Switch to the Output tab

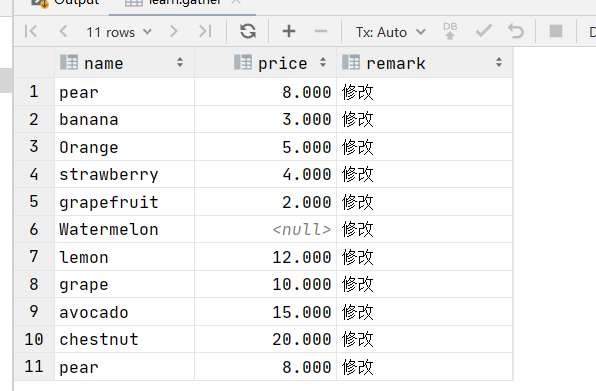[67, 2]
